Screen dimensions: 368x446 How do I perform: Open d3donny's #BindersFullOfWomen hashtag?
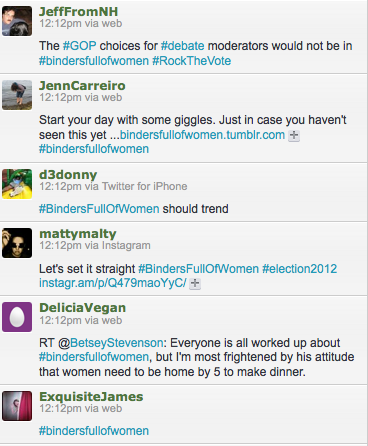tap(99, 209)
